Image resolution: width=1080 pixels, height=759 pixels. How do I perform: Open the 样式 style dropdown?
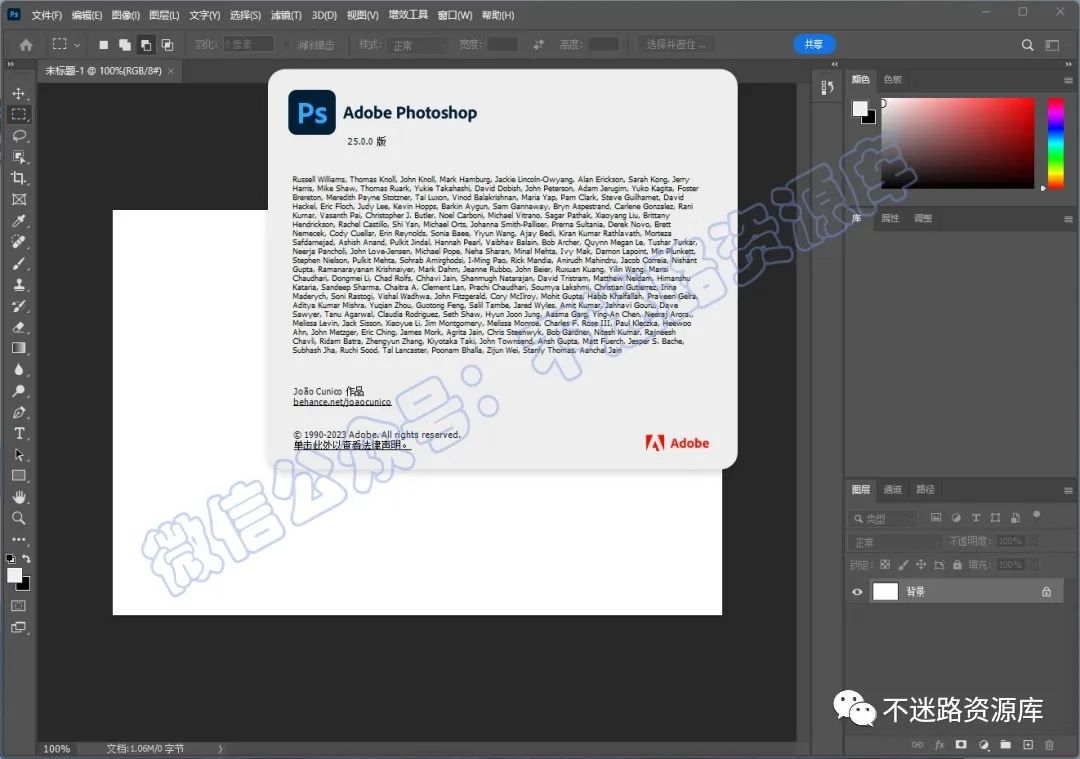(419, 45)
